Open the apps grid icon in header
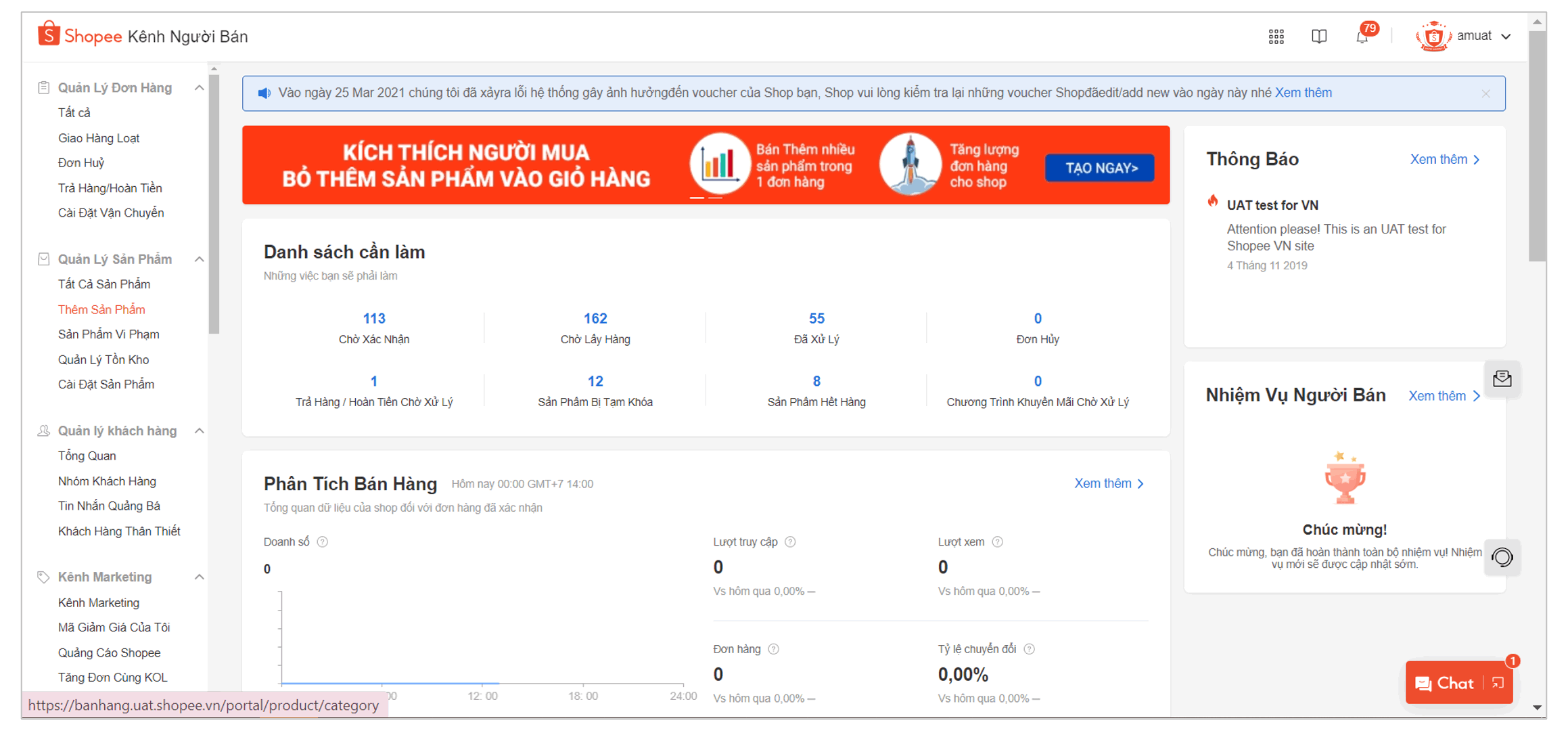The height and width of the screenshot is (731, 1568). pyautogui.click(x=1276, y=37)
